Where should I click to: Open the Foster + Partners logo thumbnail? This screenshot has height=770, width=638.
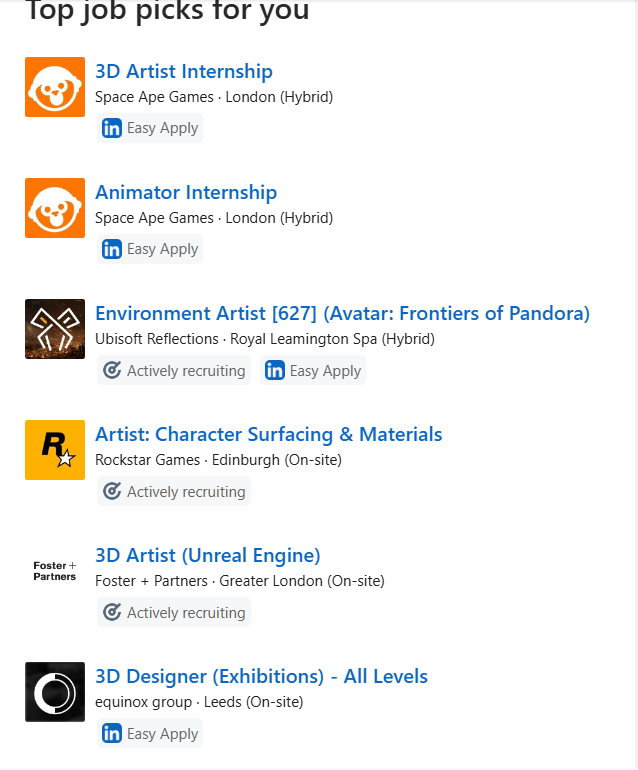[x=55, y=571]
